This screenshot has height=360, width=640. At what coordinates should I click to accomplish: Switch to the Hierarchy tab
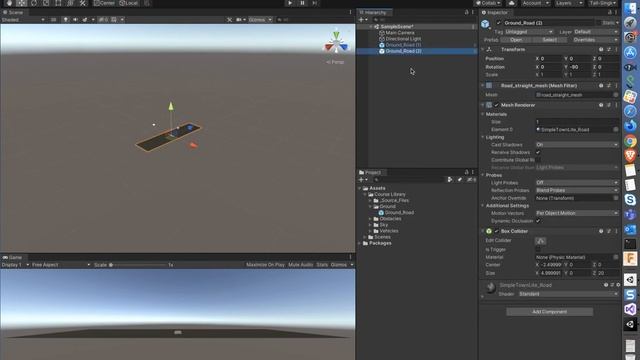(374, 12)
